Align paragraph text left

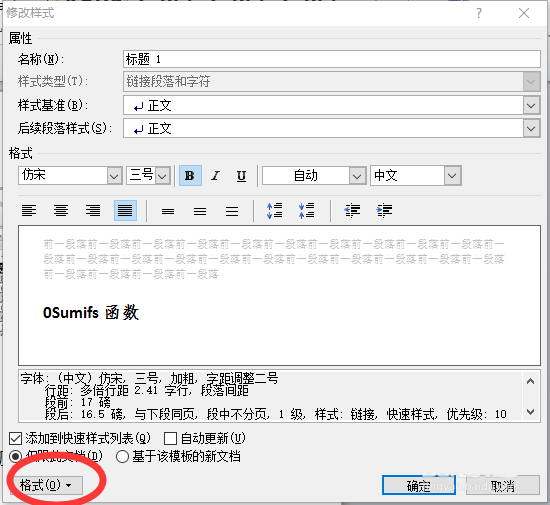coord(29,211)
